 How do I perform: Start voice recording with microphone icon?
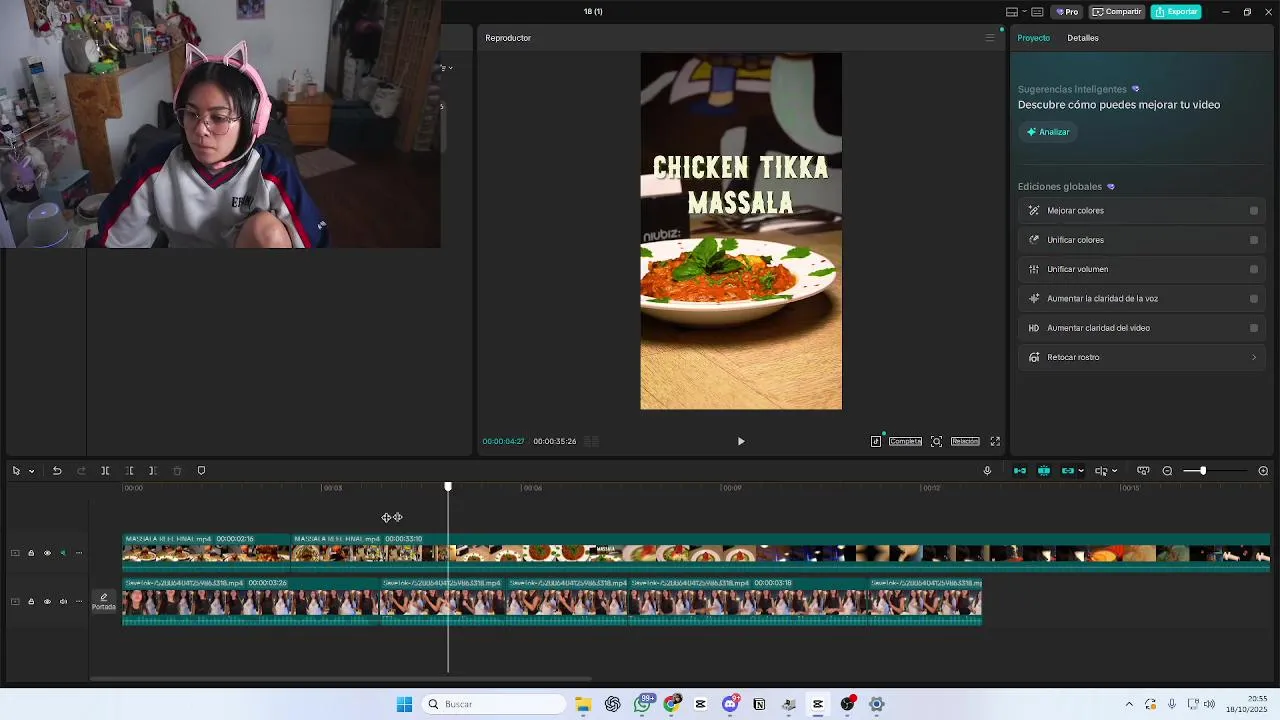(987, 471)
